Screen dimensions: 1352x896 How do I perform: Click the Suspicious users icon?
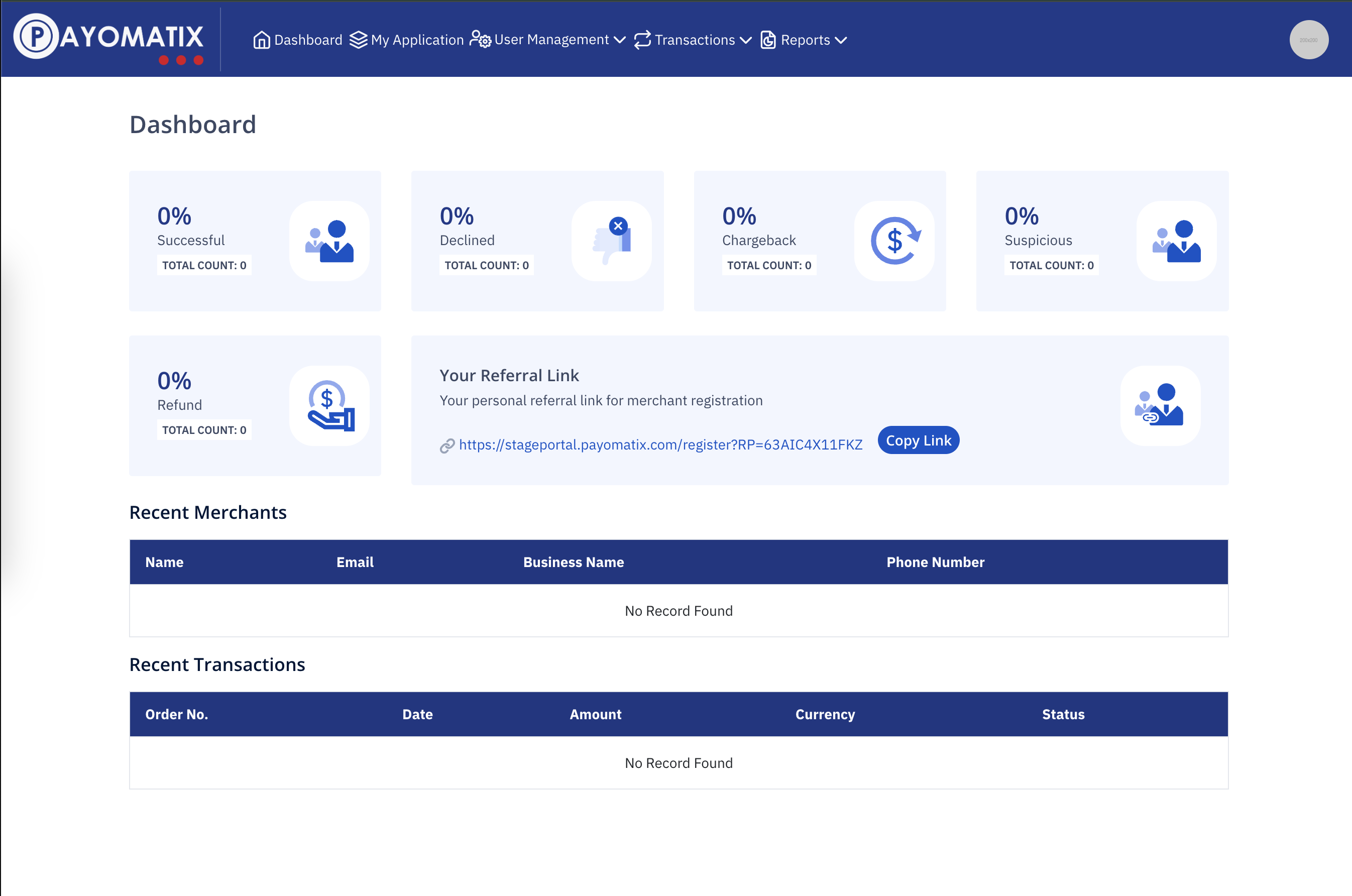[x=1177, y=241]
